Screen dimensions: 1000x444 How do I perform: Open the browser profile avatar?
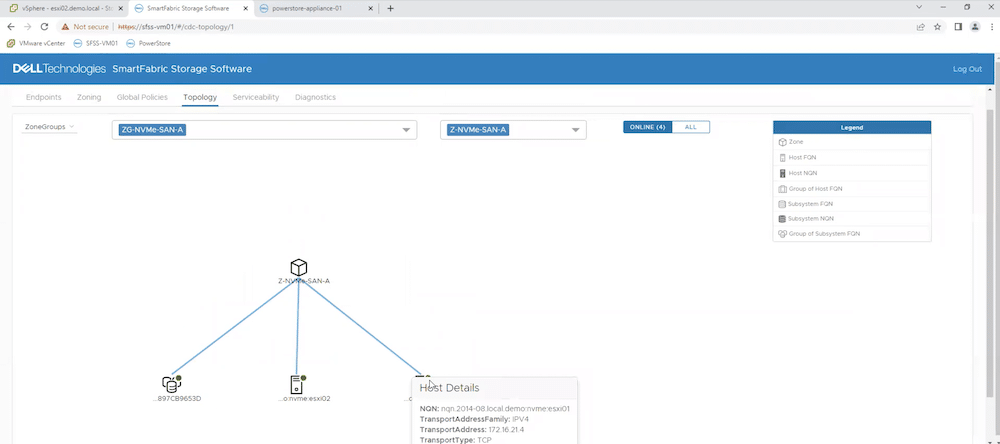(974, 27)
